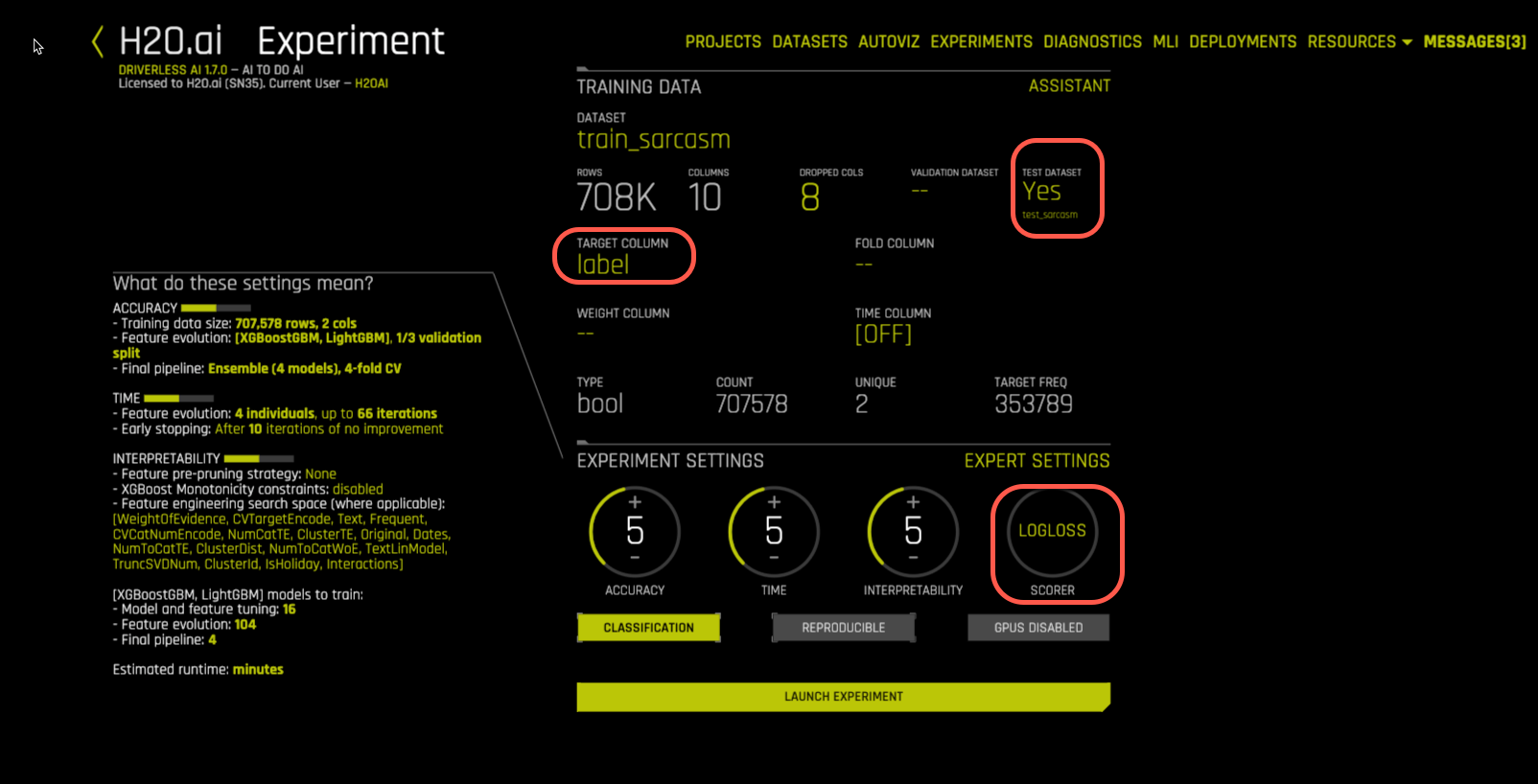
Task: Click the 'What do these settings mean?' heading
Action: point(244,284)
